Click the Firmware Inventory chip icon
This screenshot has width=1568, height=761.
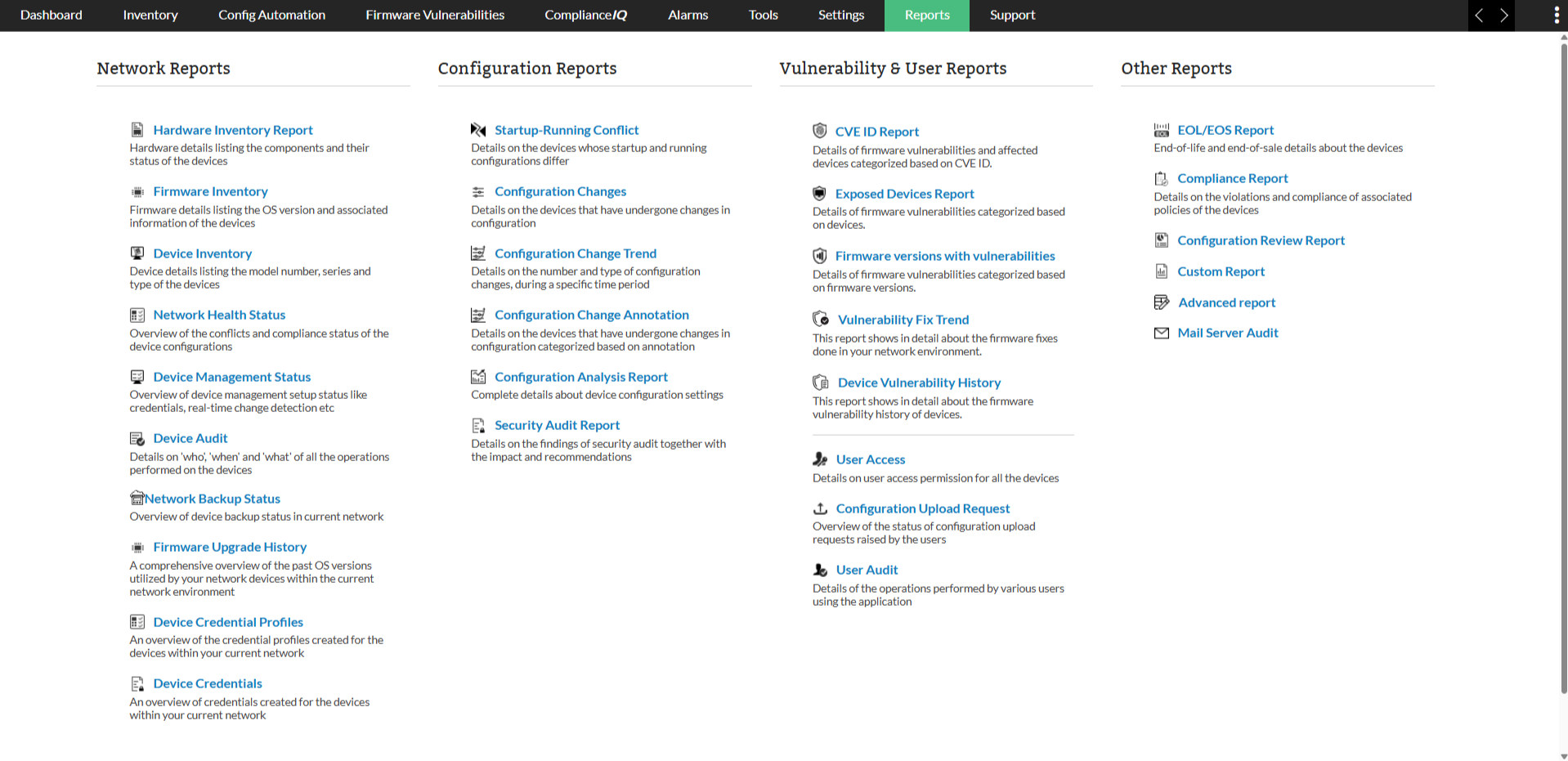click(137, 192)
